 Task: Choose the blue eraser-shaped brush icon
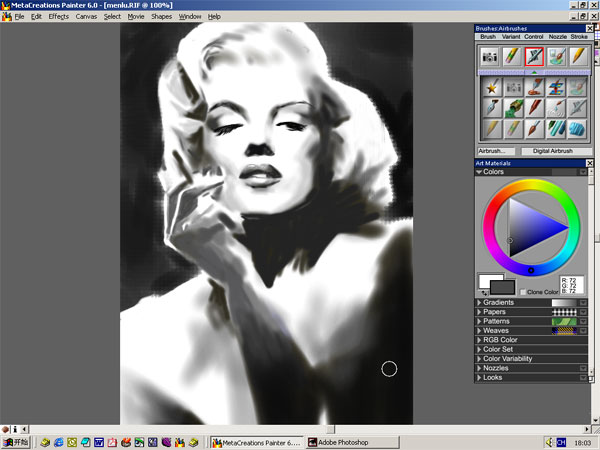[577, 129]
